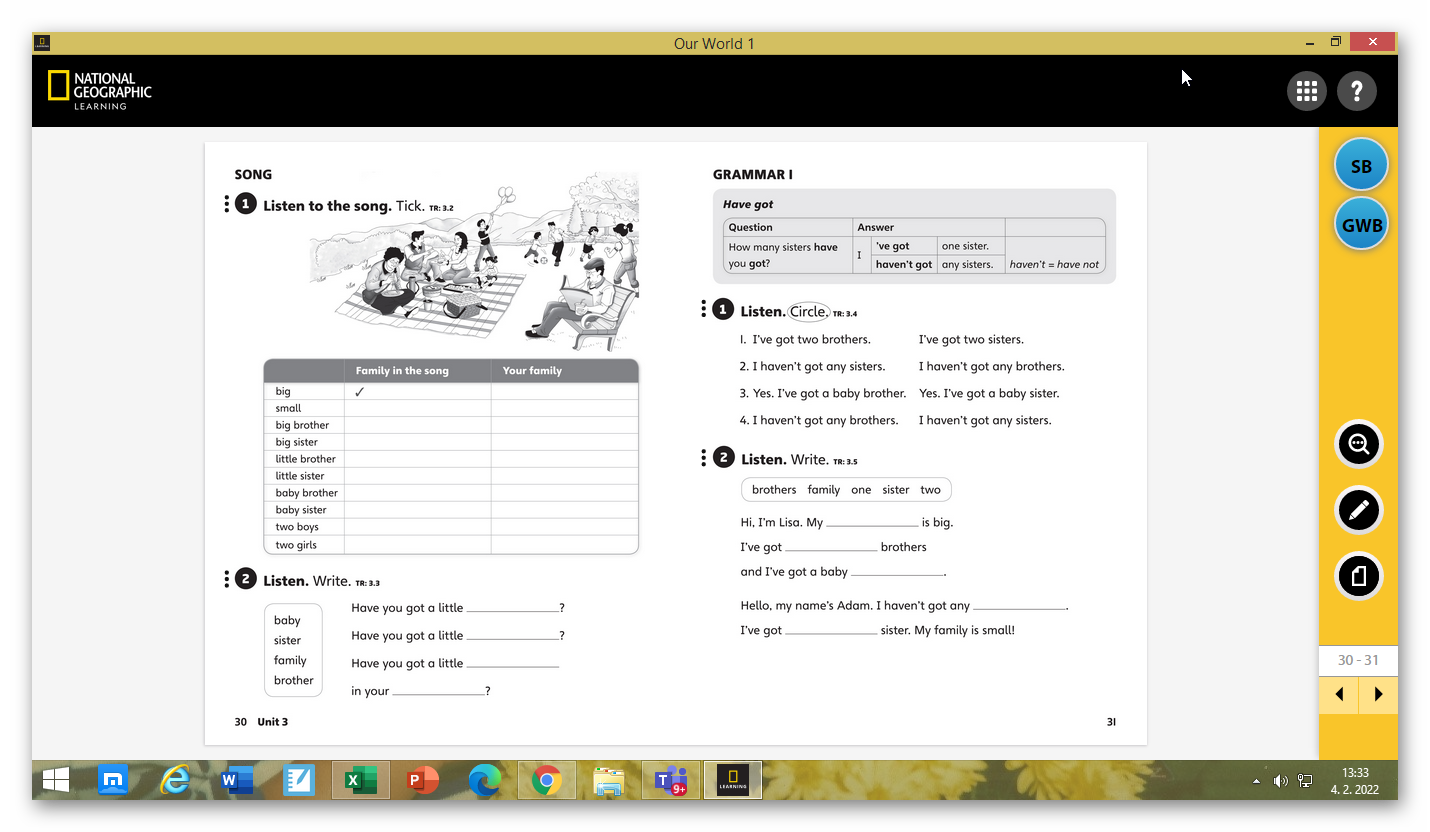Open PowerPoint from the taskbar
Viewport: 1430px width, 832px height.
423,780
